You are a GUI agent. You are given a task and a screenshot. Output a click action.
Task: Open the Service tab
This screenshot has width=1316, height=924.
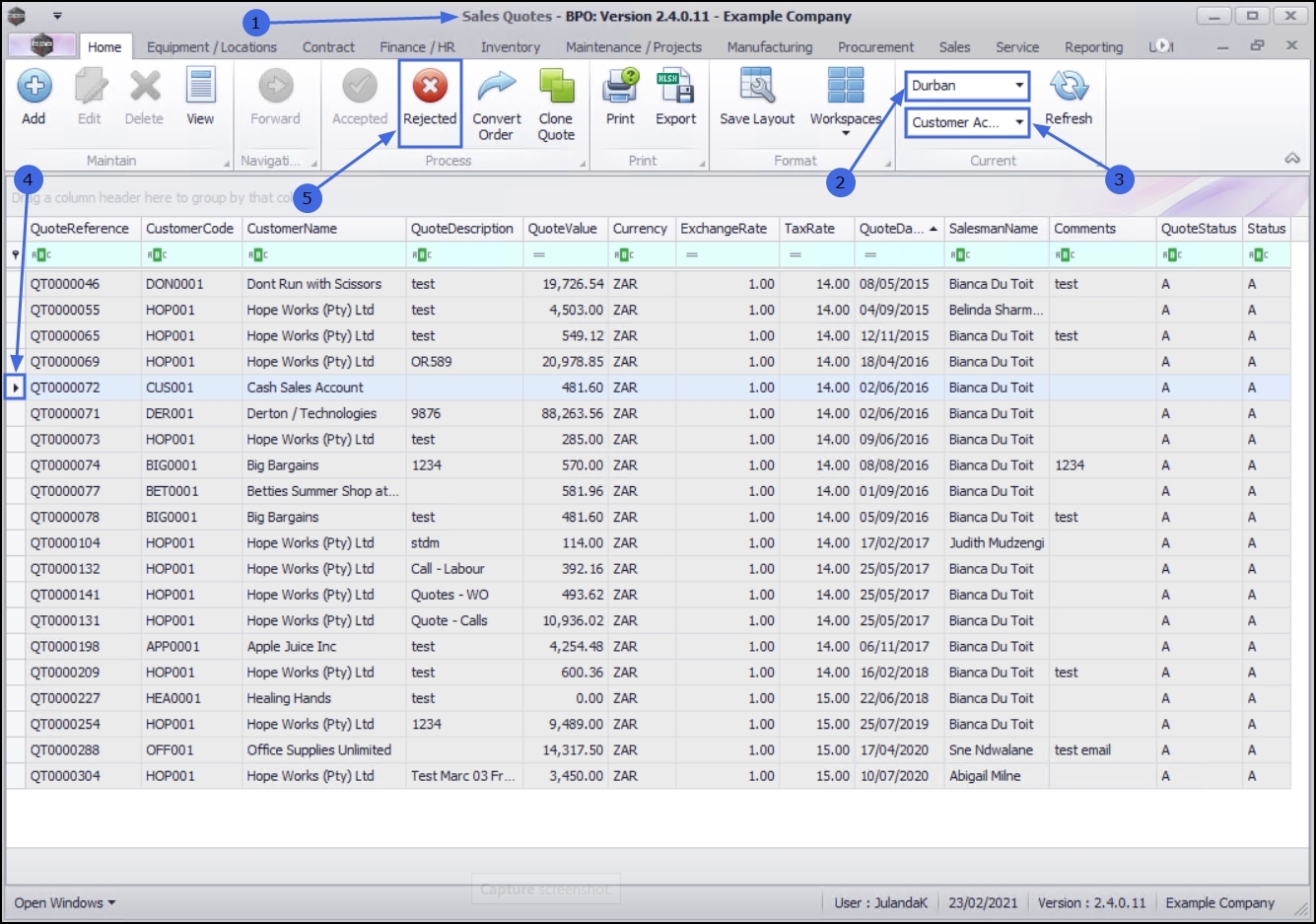pyautogui.click(x=1017, y=46)
